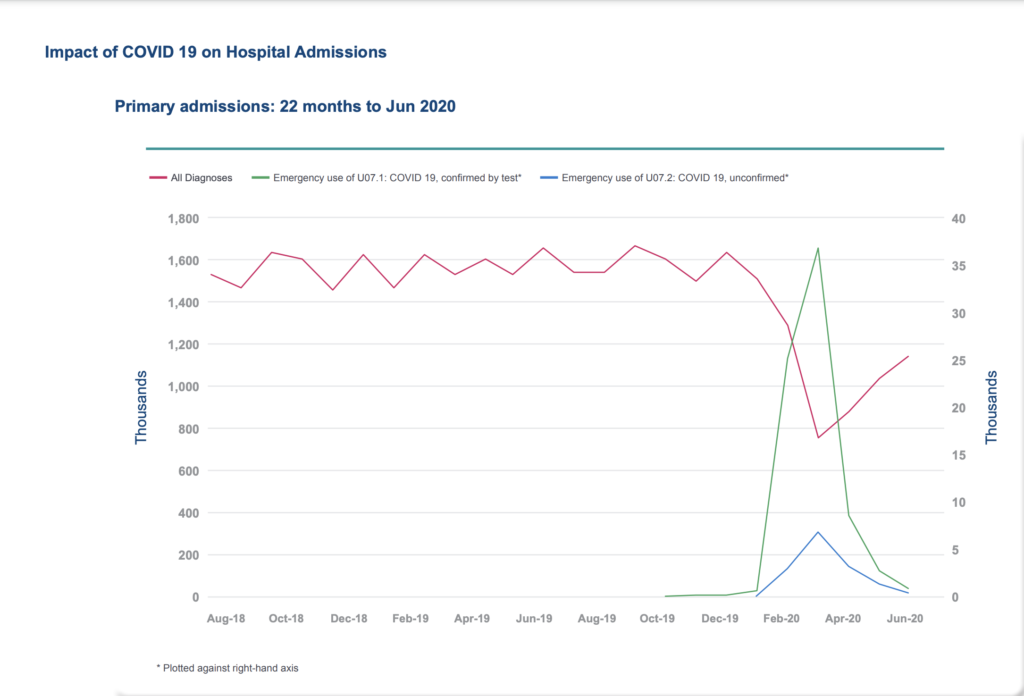Image resolution: width=1024 pixels, height=696 pixels.
Task: Click the "1,000" tick label
Action: coord(184,387)
